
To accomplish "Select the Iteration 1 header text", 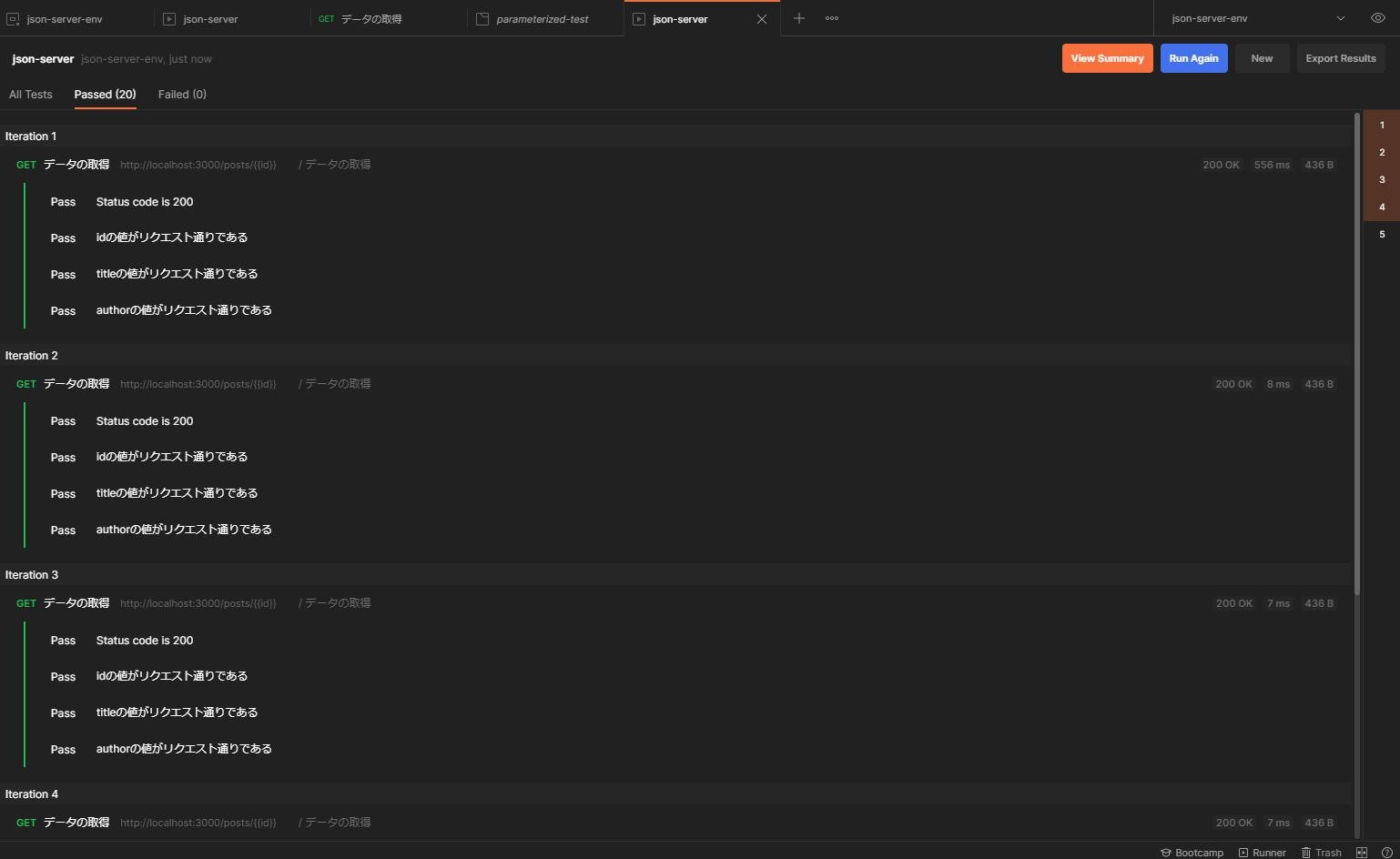I will point(31,136).
